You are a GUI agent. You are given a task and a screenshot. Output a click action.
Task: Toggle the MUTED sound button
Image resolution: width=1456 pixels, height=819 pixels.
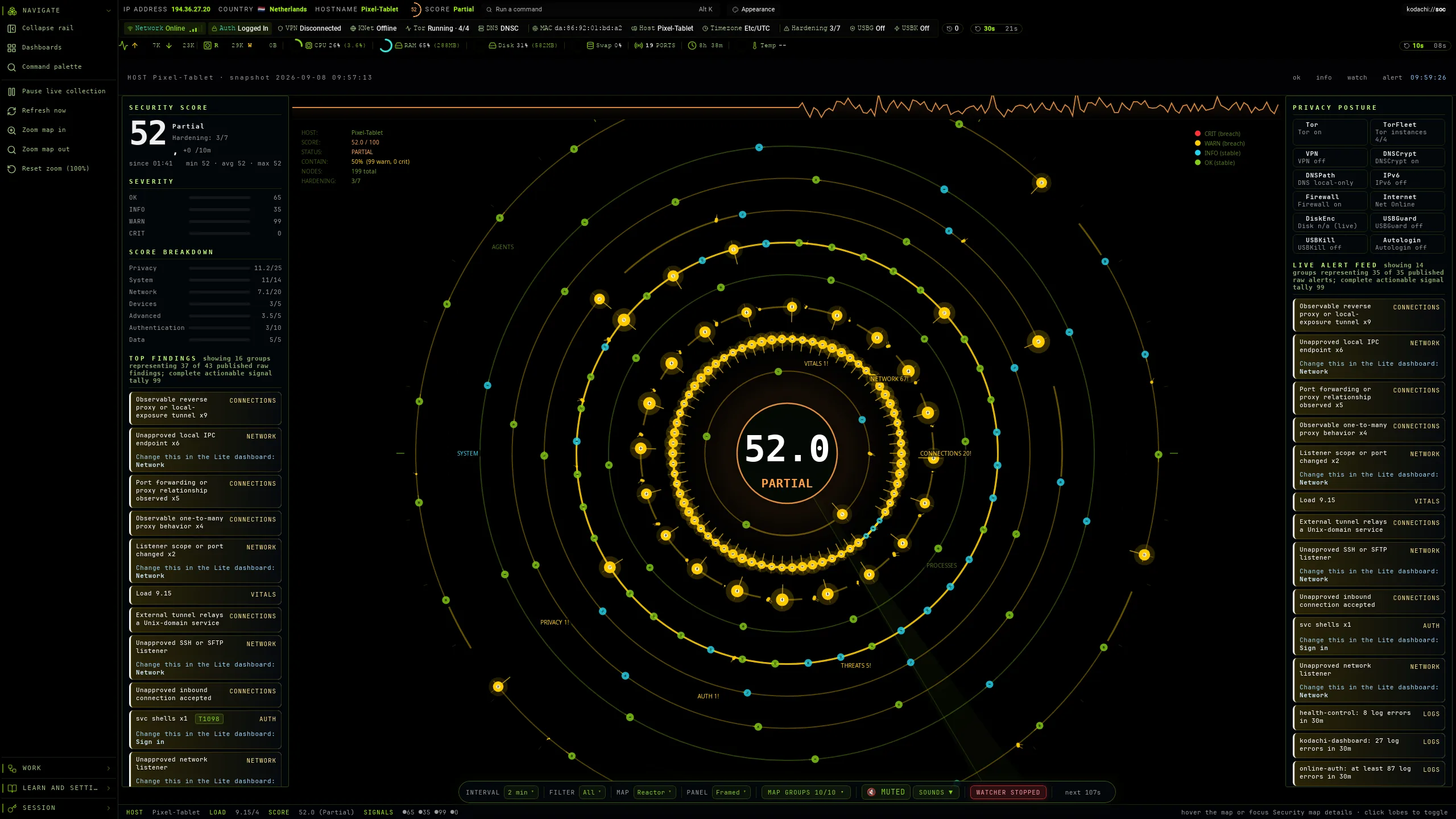tap(886, 792)
